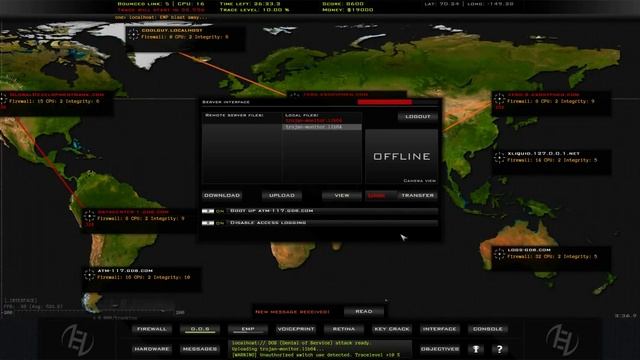This screenshot has width=640, height=360.
Task: Open the Messages panel
Action: (200, 349)
